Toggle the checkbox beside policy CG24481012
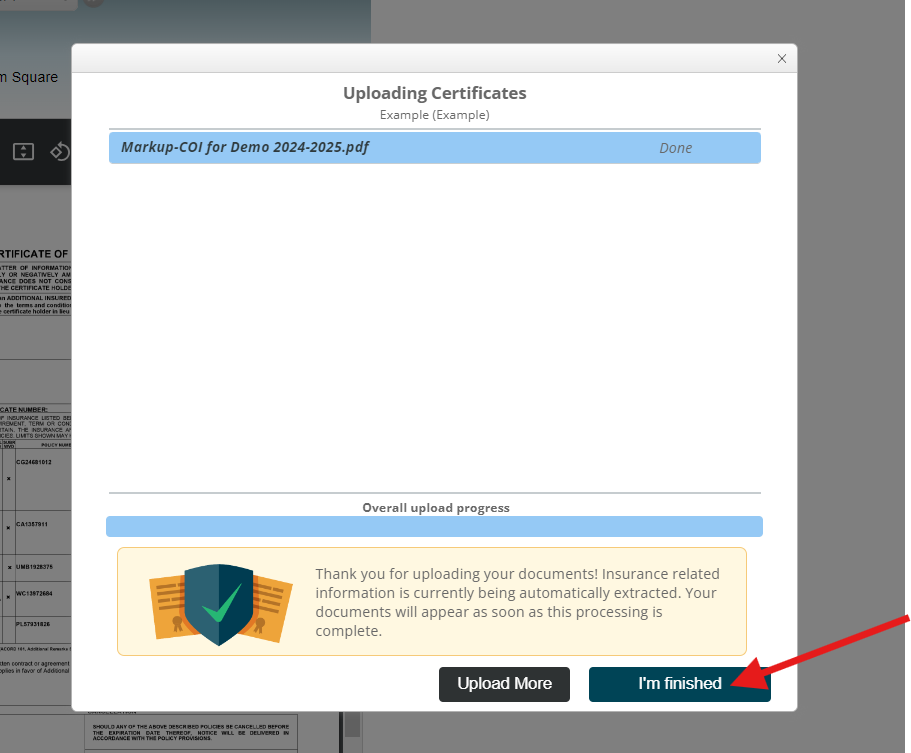The height and width of the screenshot is (753, 911). tap(9, 479)
